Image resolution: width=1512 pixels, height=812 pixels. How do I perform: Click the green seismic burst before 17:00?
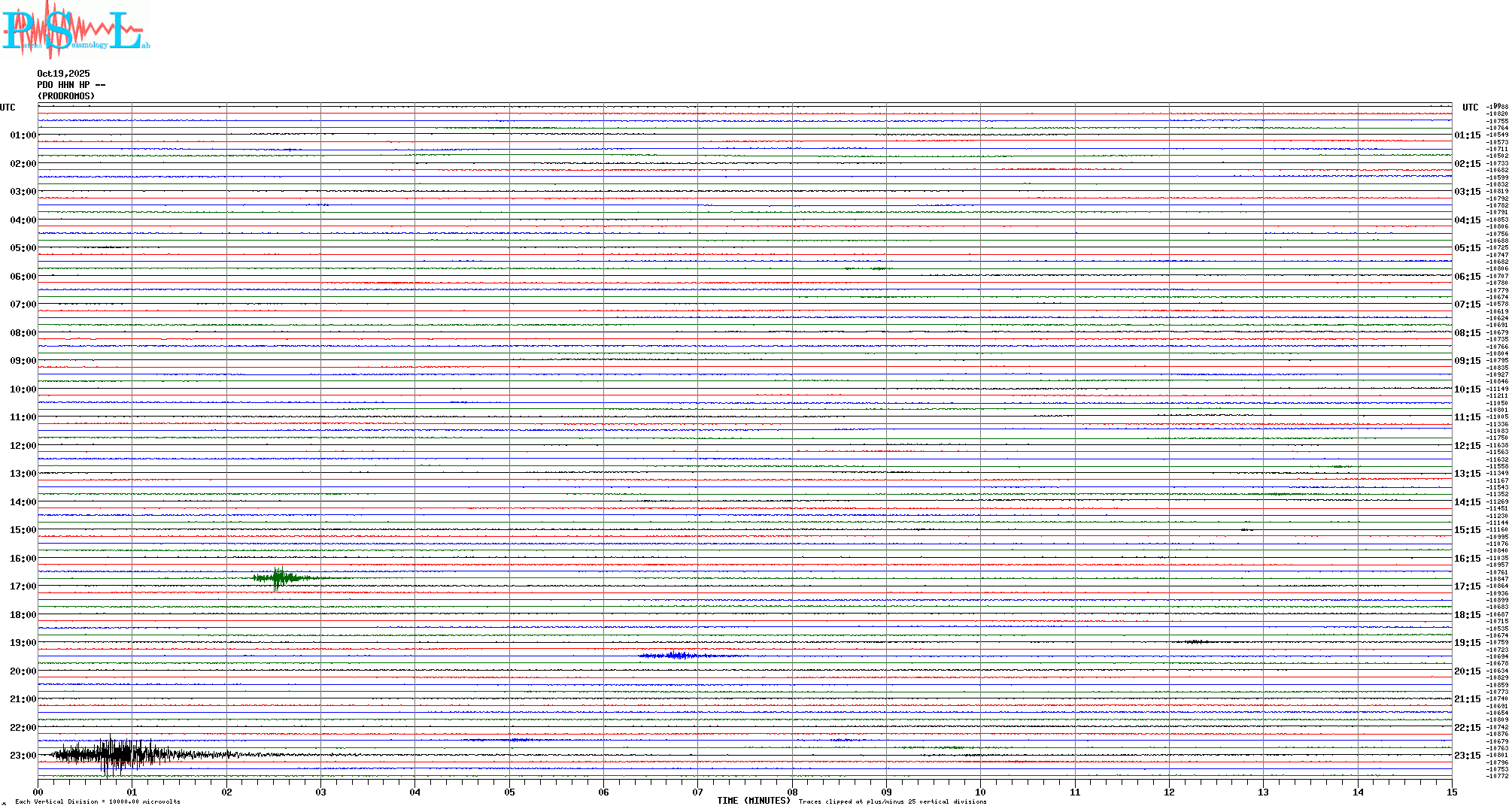[280, 578]
